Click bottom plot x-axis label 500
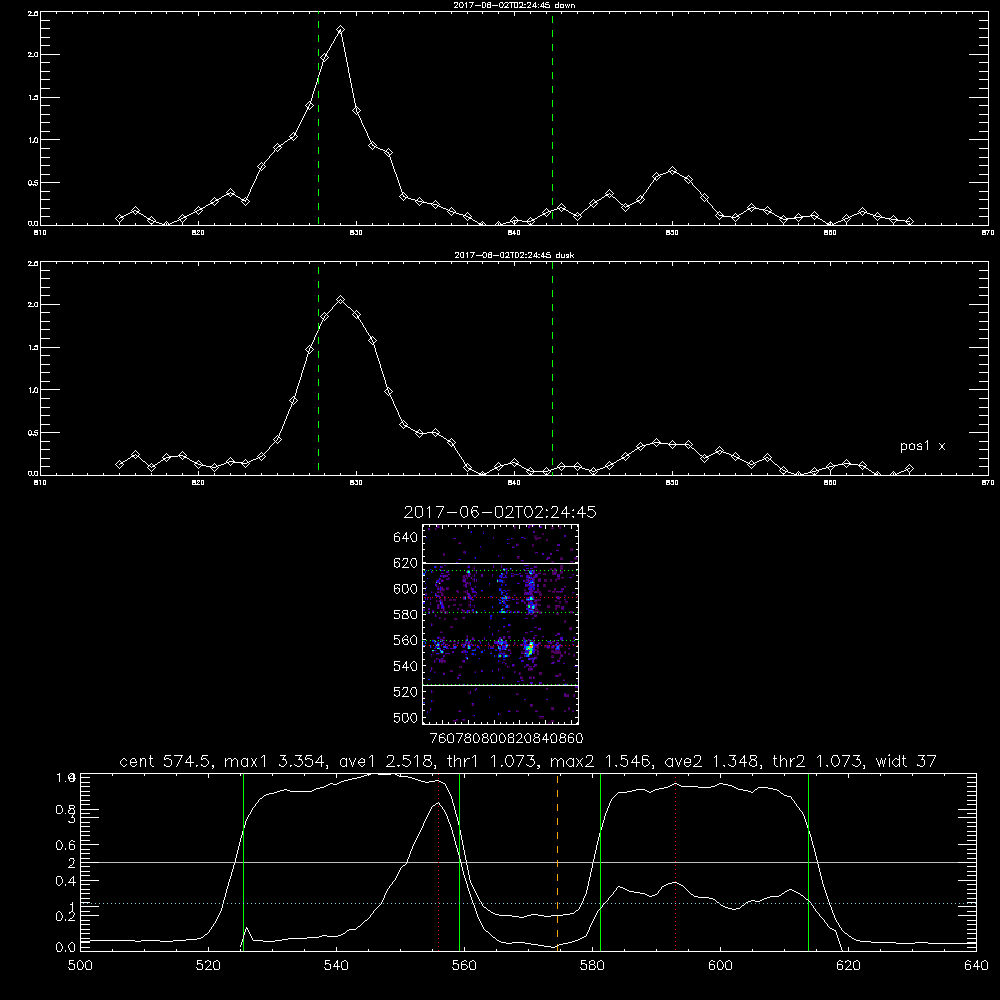The image size is (1000, 1000). [x=80, y=966]
